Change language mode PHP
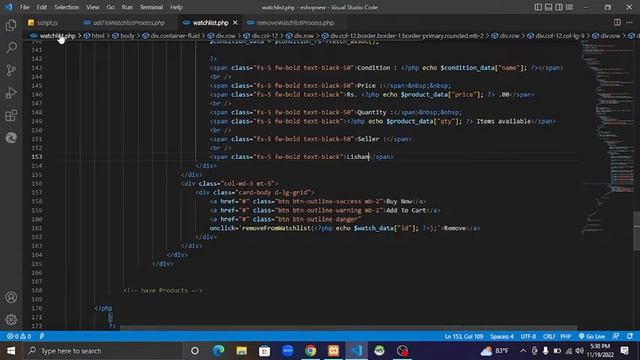The width and height of the screenshot is (640, 360). click(566, 336)
